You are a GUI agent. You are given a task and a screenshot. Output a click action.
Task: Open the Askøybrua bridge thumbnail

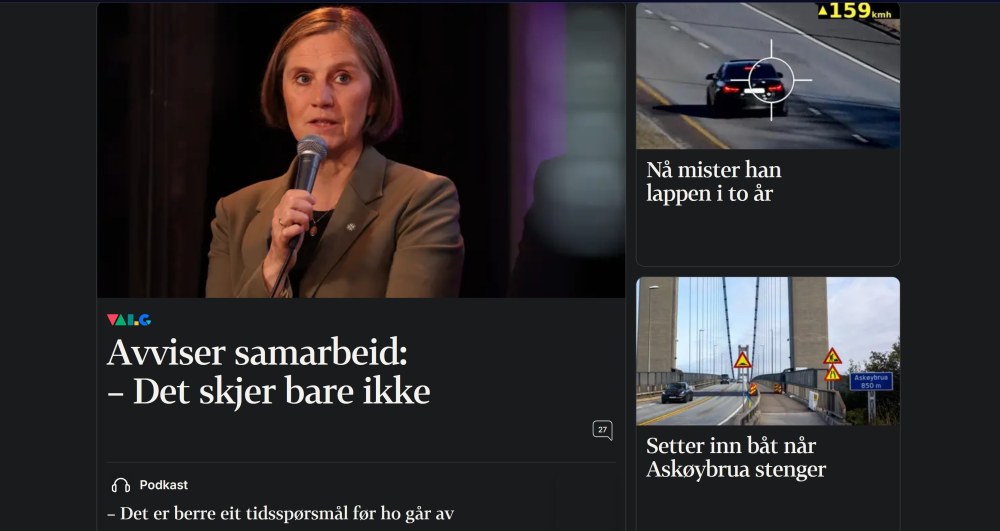768,351
